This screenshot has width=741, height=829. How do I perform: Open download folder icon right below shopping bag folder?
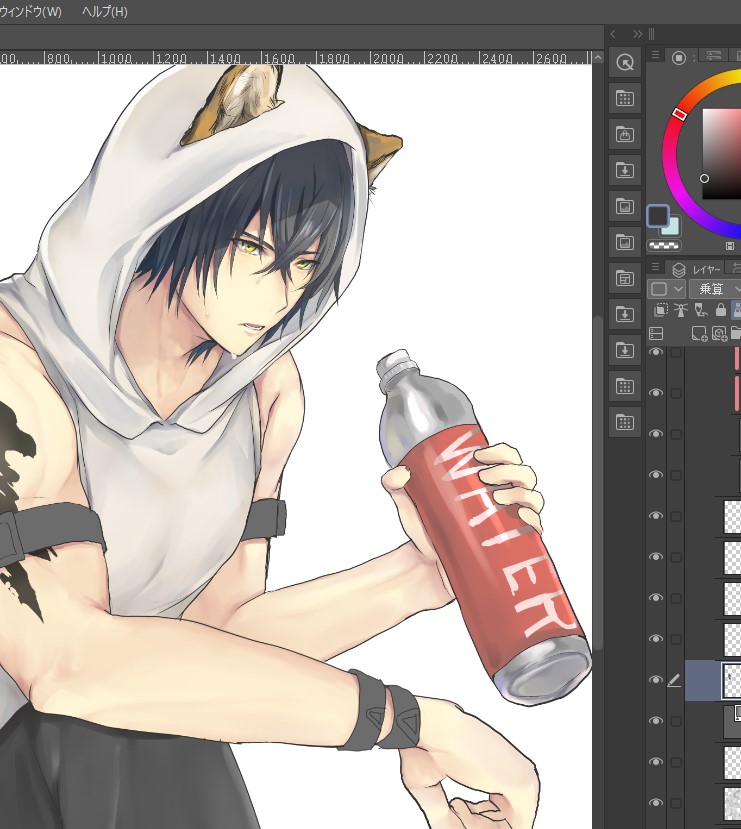click(x=625, y=170)
